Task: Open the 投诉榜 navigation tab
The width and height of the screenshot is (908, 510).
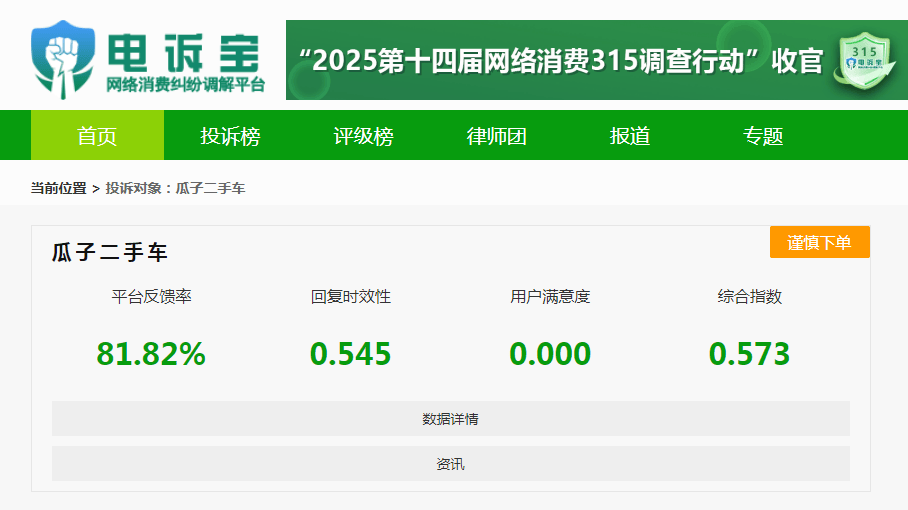Action: 230,136
